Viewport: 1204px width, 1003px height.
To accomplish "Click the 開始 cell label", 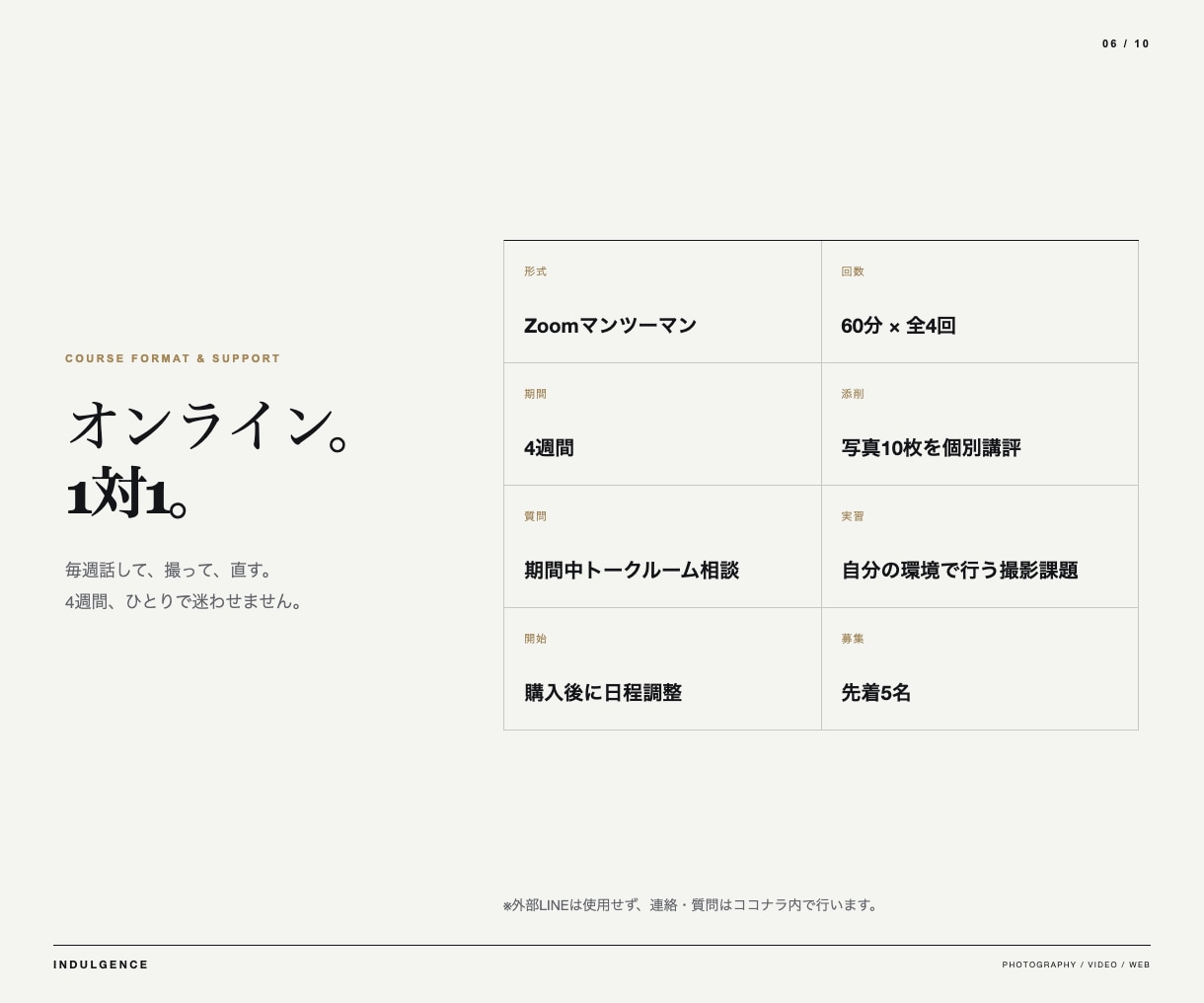I will [x=535, y=639].
